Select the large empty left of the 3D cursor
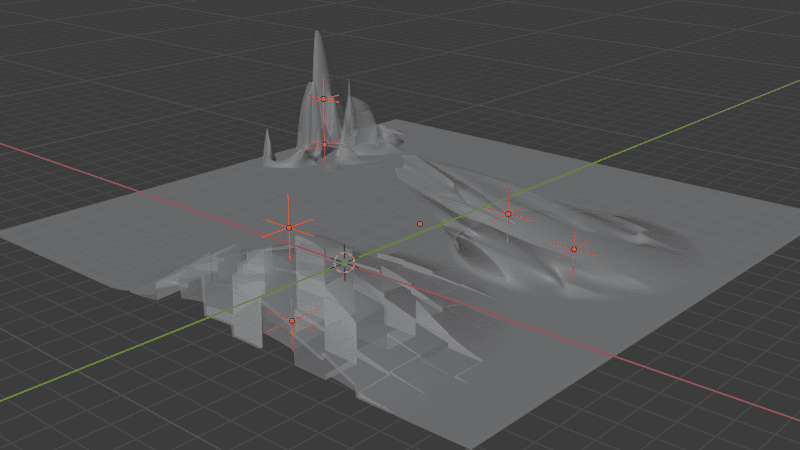The height and width of the screenshot is (450, 800). tap(289, 228)
